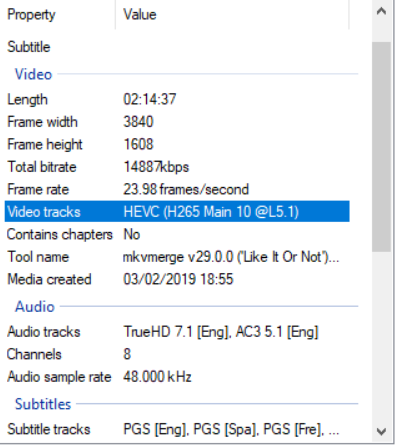Click the scrollbar up arrow
The image size is (399, 446).
click(381, 12)
